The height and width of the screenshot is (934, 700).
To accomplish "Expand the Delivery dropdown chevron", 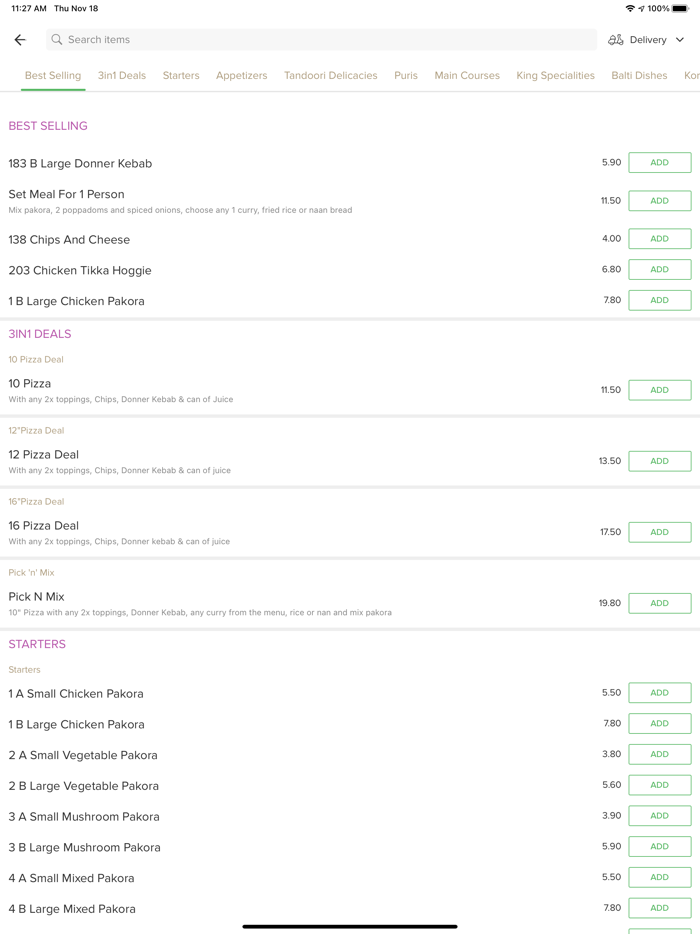I will coord(680,40).
